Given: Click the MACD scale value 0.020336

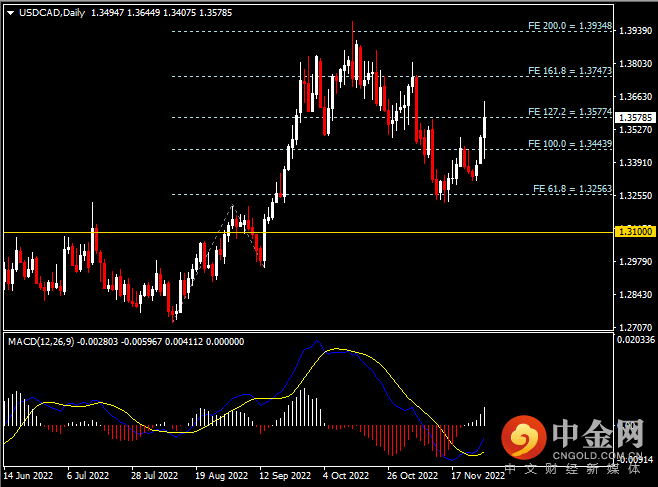Looking at the screenshot, I should coord(634,340).
